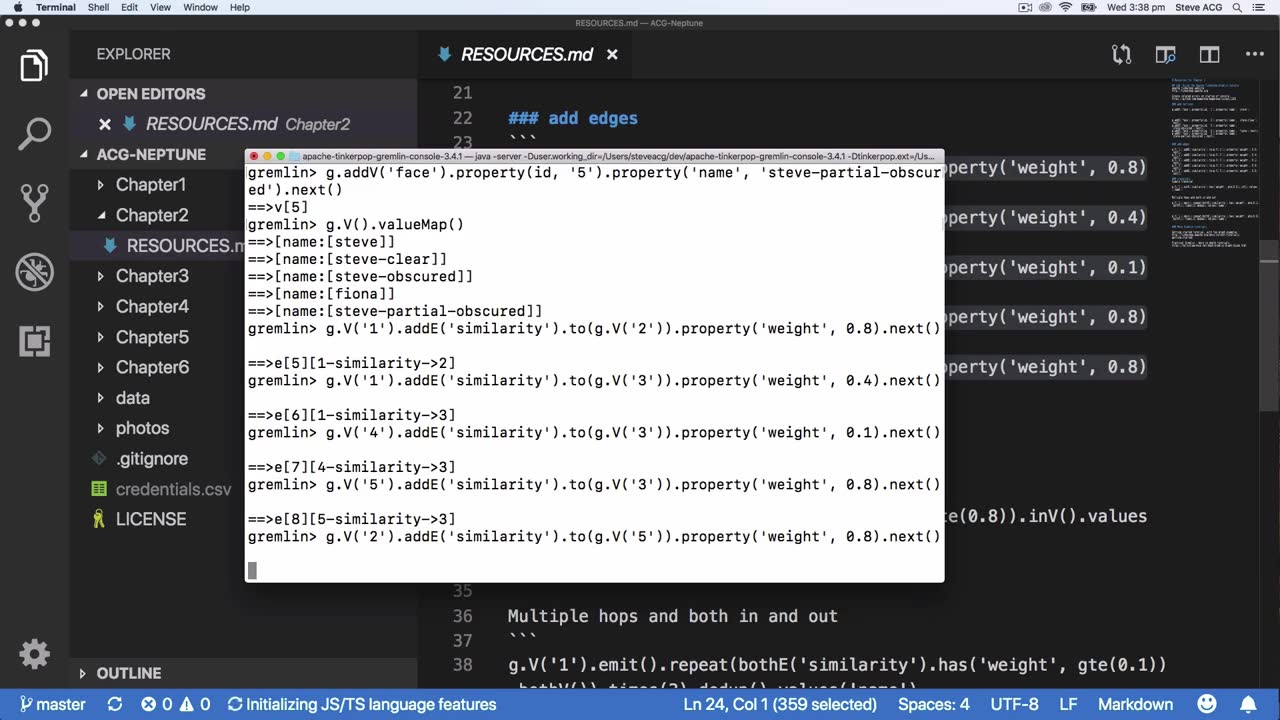Click the Open Changes compare icon
Image resolution: width=1280 pixels, height=720 pixels.
tap(1122, 55)
